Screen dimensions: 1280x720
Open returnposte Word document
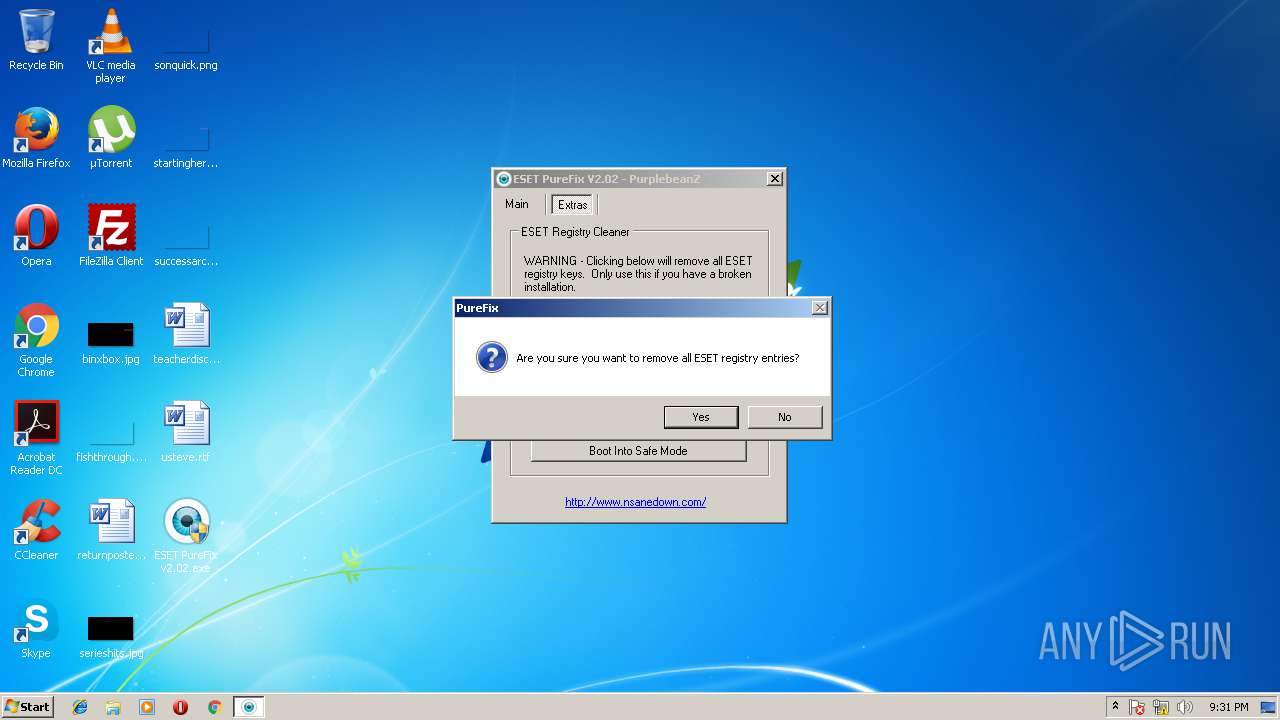click(x=111, y=530)
